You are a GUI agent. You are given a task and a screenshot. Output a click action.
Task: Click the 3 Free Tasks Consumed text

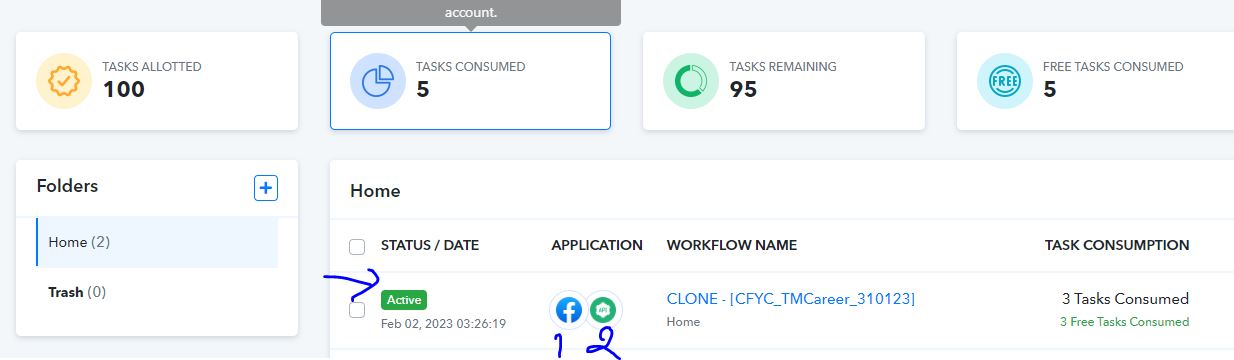[x=1125, y=322]
